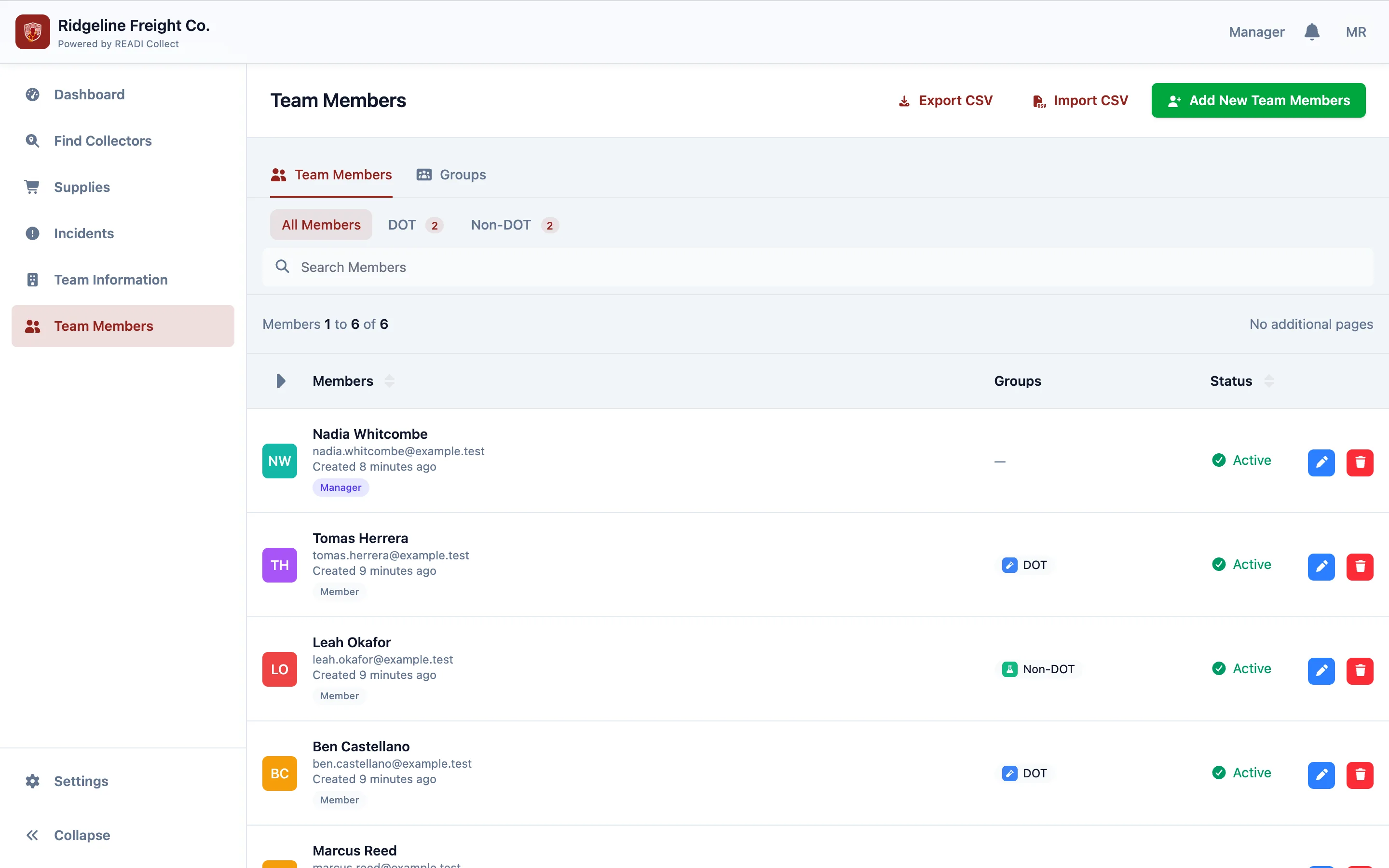Image resolution: width=1389 pixels, height=868 pixels.
Task: Open the MR user menu
Action: click(1356, 32)
